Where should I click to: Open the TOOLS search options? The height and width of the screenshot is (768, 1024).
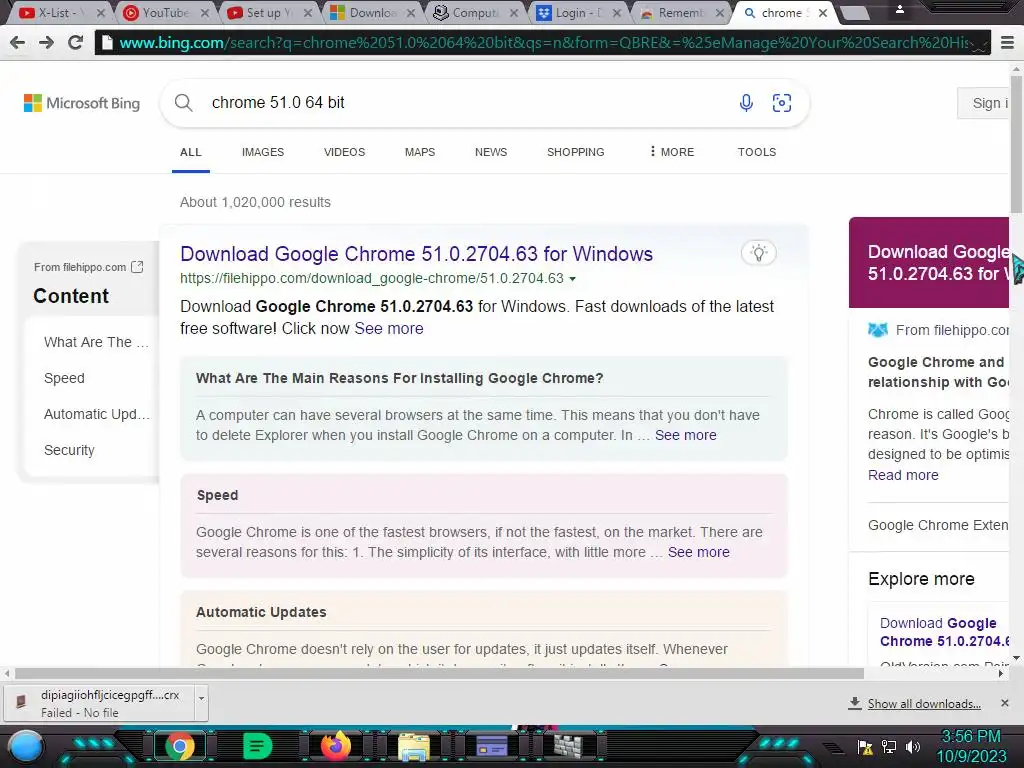[756, 152]
